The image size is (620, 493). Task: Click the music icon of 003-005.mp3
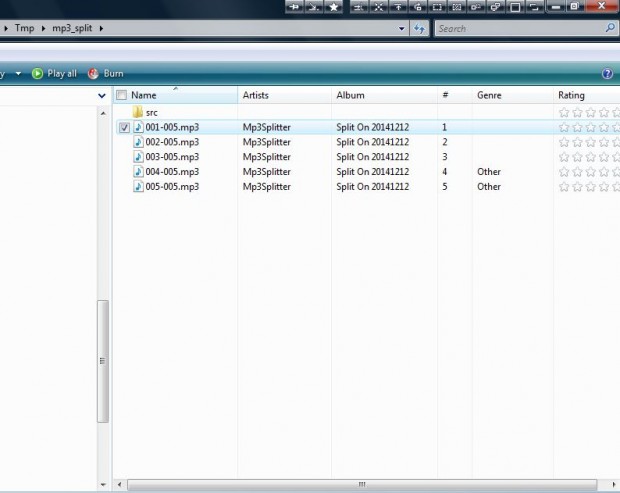(x=138, y=157)
